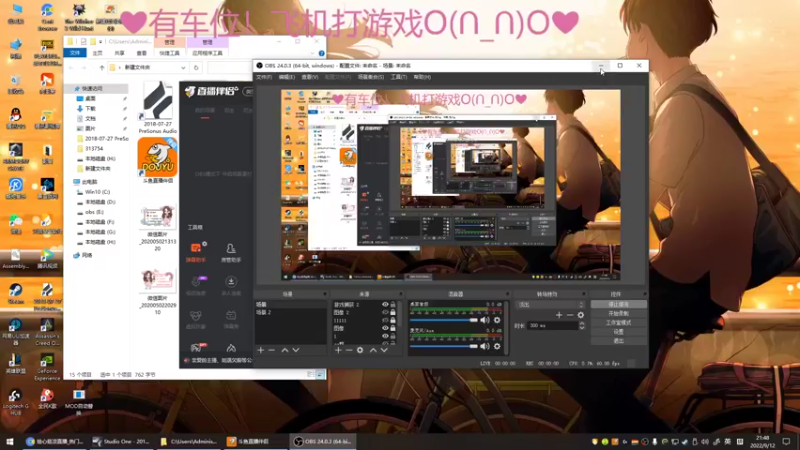Screen dimensions: 800x450
Task: Open 淡出 transition dropdown in OBS
Action: pos(550,305)
